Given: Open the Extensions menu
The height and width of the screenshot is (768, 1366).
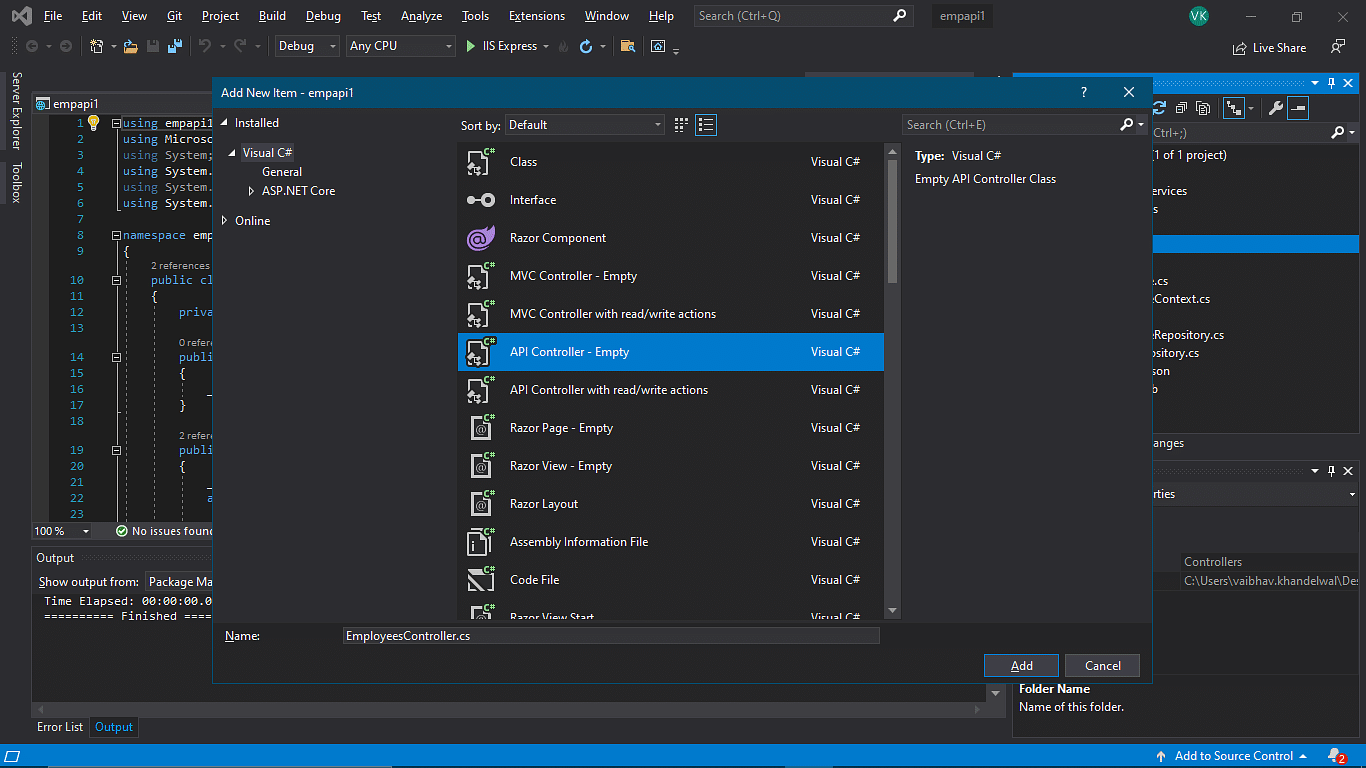Looking at the screenshot, I should (536, 16).
